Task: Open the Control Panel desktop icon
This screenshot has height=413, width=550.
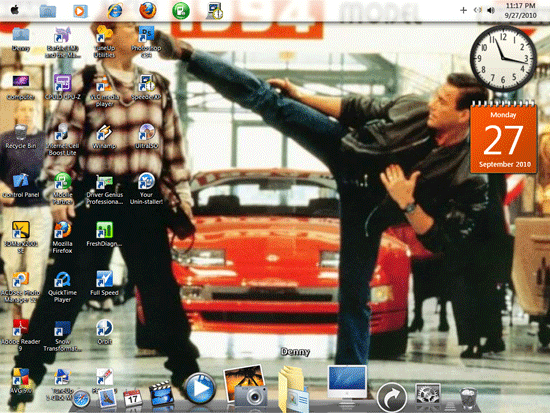Action: (21, 185)
